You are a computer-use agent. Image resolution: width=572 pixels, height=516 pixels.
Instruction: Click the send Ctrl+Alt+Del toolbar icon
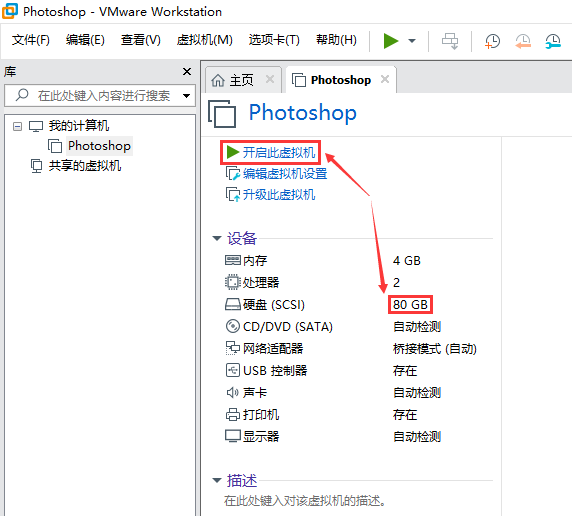[x=450, y=41]
